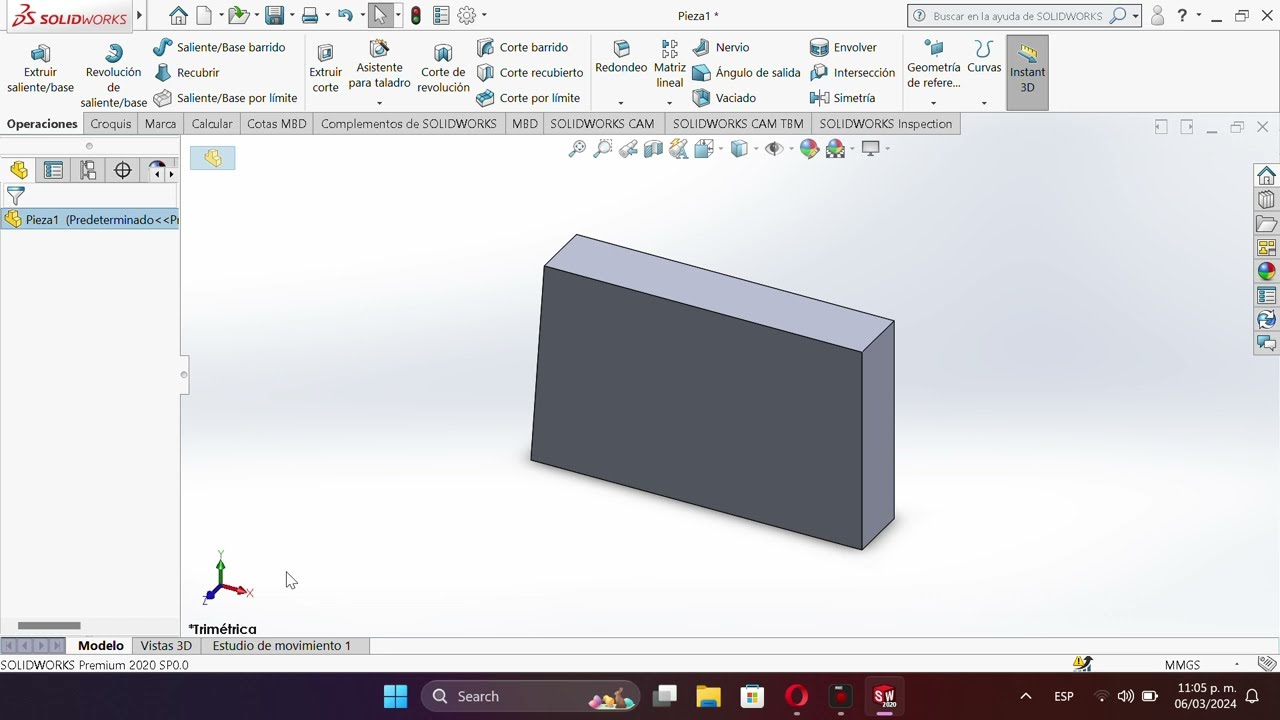Open the PropertyManager panel tab
Image resolution: width=1280 pixels, height=720 pixels.
54,171
